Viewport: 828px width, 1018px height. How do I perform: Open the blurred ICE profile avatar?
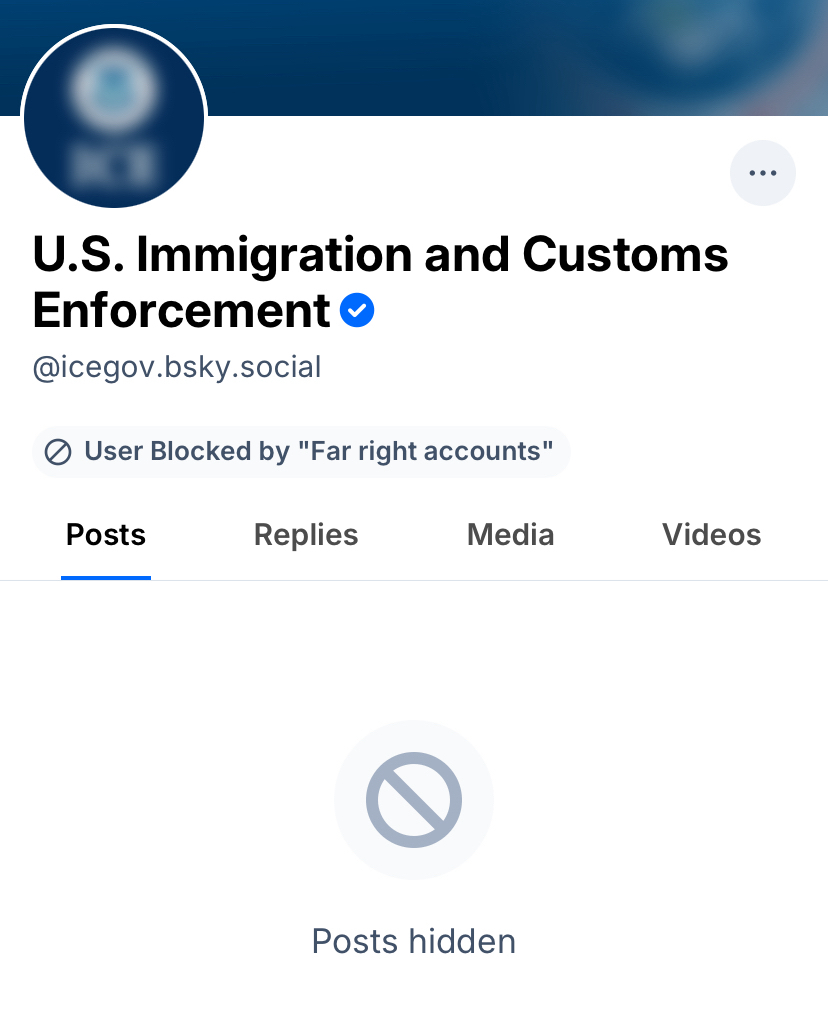click(114, 117)
